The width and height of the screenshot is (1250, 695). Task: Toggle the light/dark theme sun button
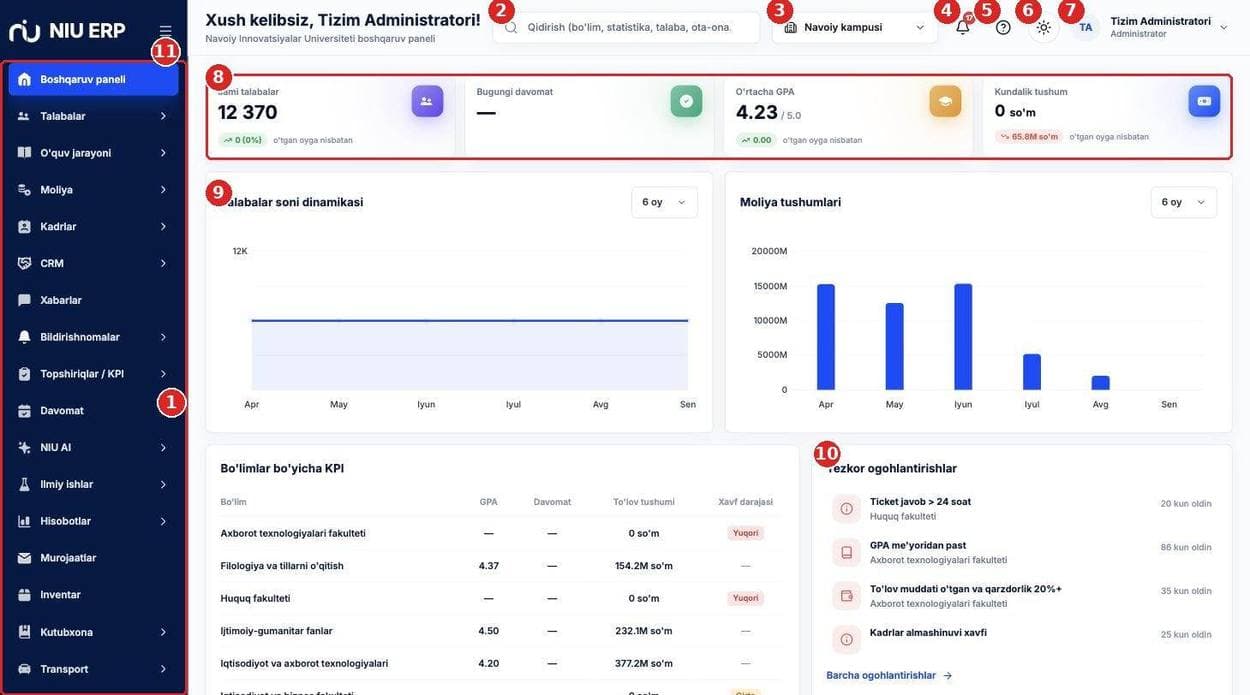[x=1043, y=27]
